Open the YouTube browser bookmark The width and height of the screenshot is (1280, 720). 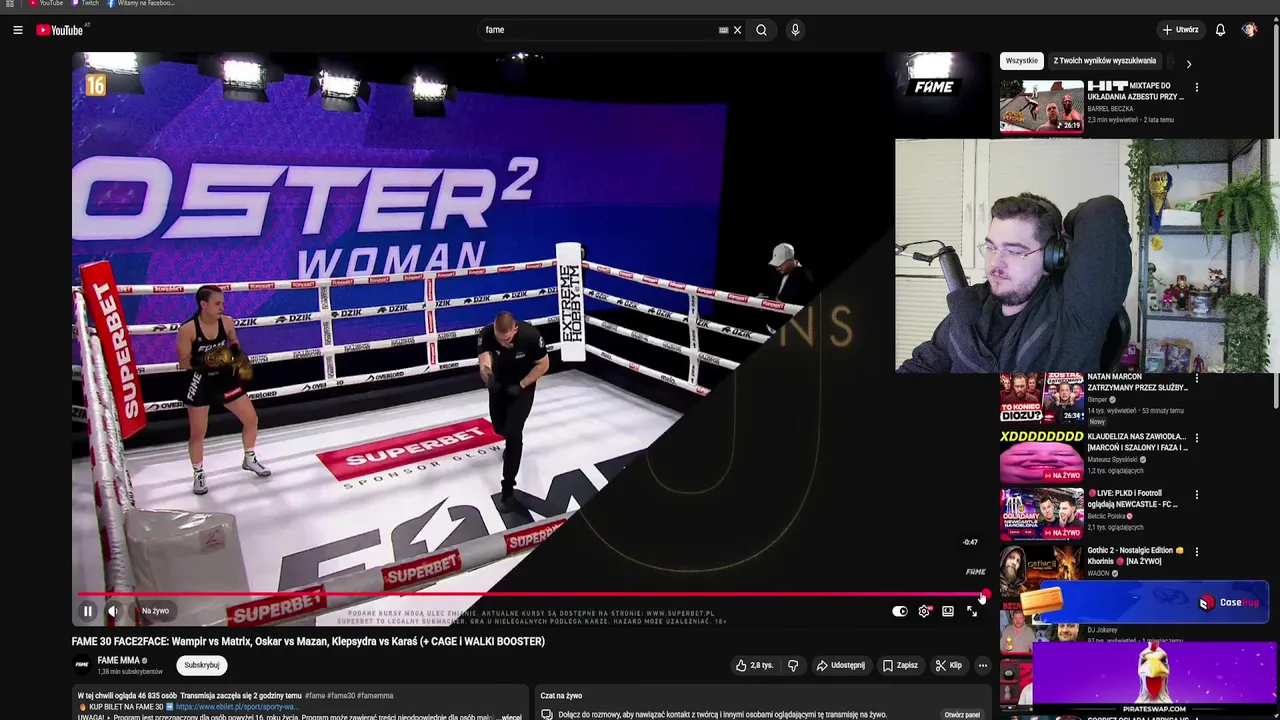tap(45, 4)
